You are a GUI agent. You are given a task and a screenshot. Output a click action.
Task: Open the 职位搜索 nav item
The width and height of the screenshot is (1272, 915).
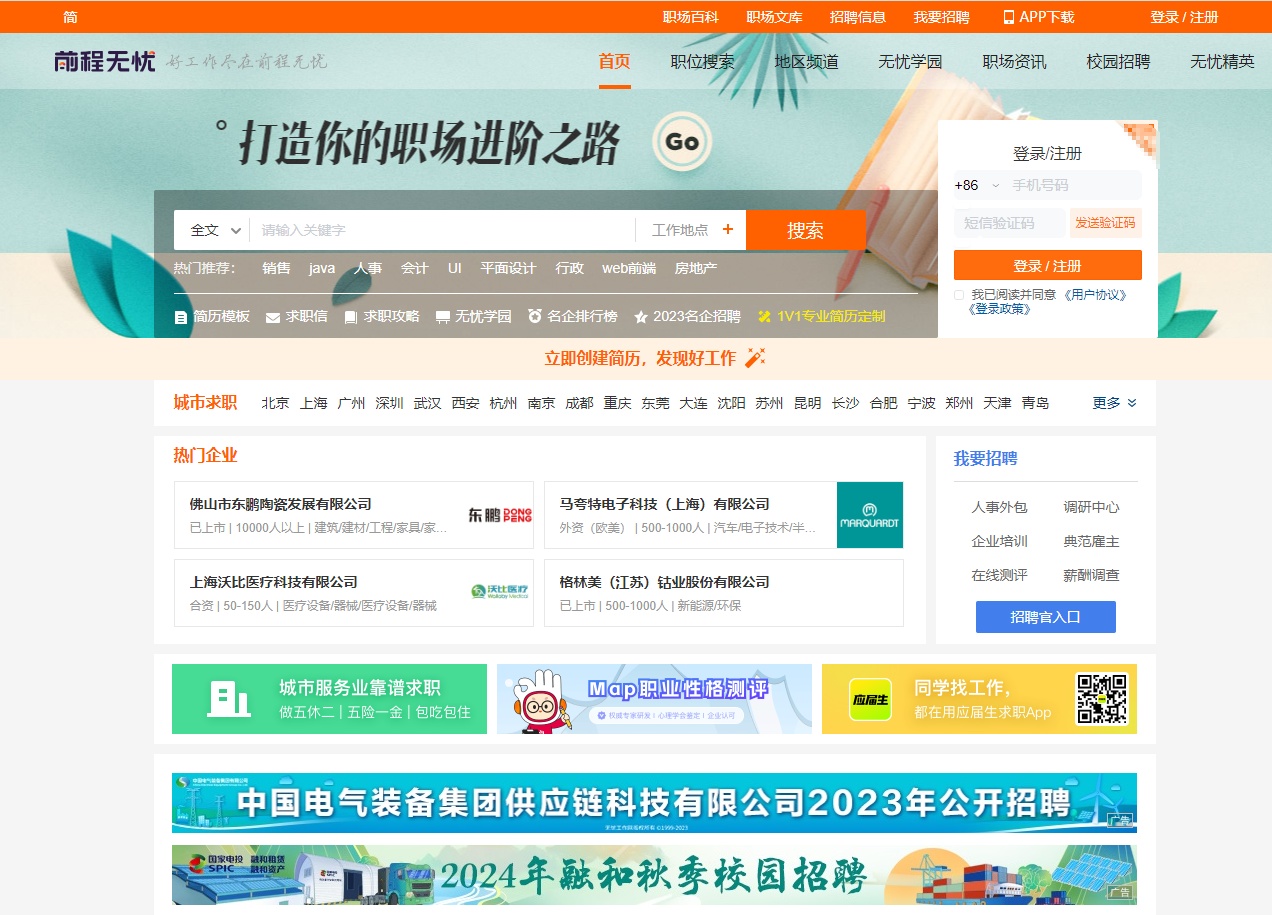[x=702, y=61]
